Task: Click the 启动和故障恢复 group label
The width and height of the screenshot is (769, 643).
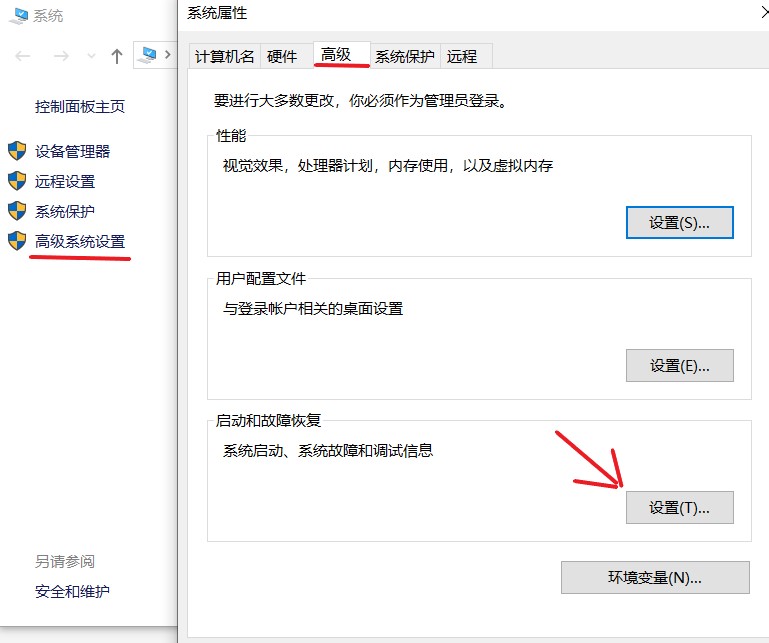Action: click(268, 420)
